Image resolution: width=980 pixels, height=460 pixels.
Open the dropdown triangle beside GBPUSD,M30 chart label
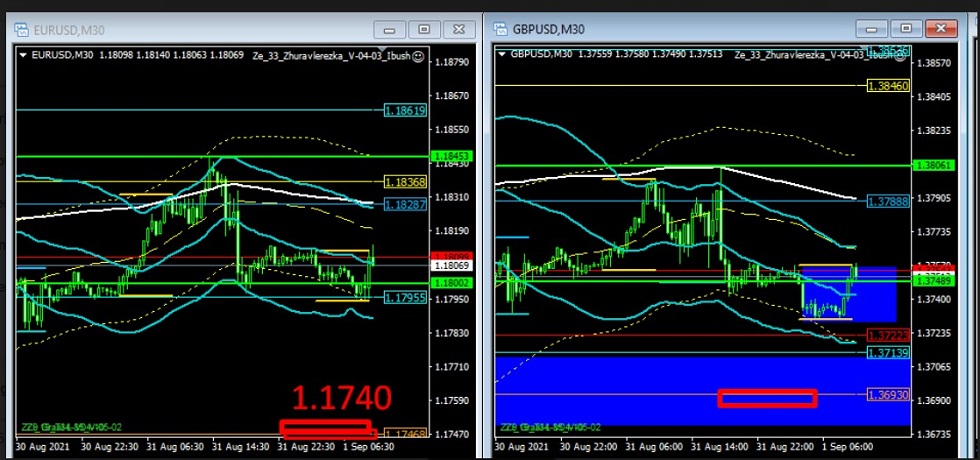point(502,54)
